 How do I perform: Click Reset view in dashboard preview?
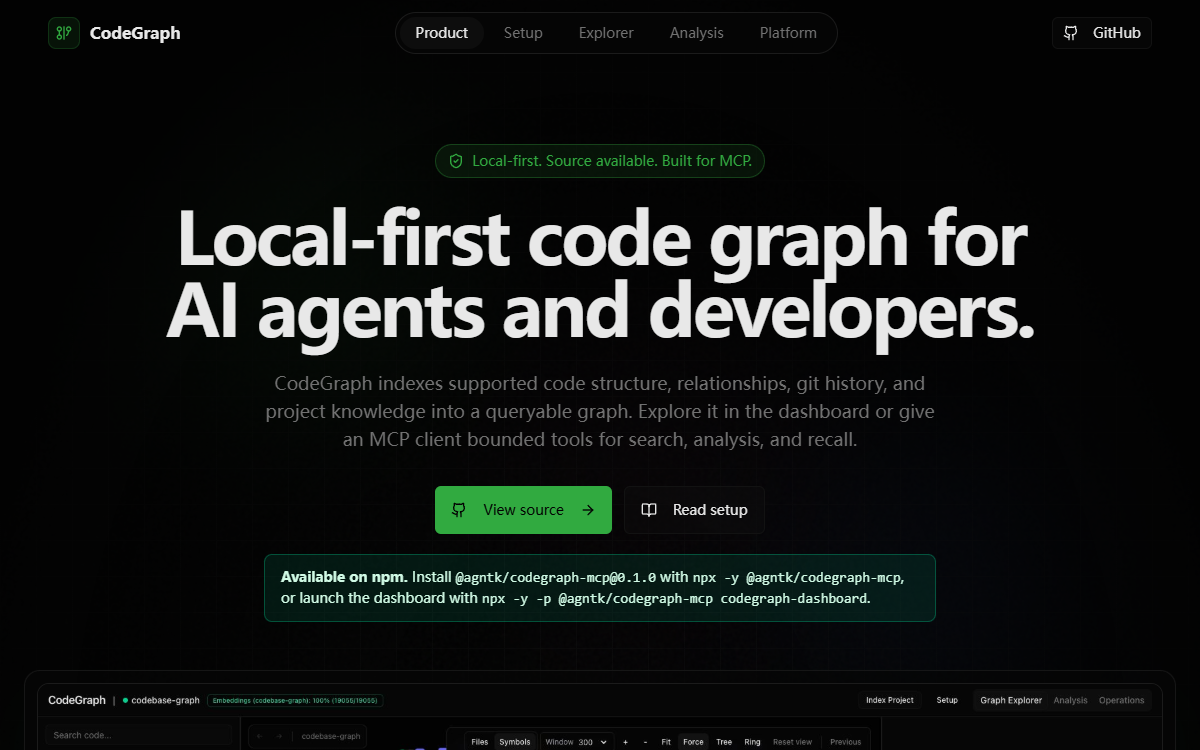793,742
